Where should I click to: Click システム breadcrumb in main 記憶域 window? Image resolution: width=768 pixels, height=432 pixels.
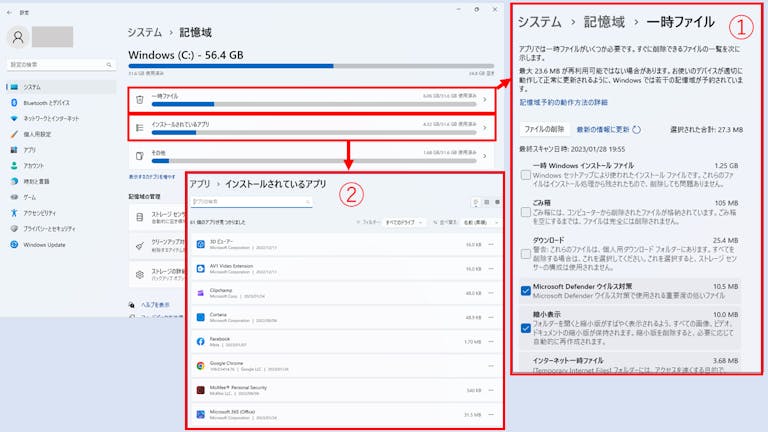point(144,33)
